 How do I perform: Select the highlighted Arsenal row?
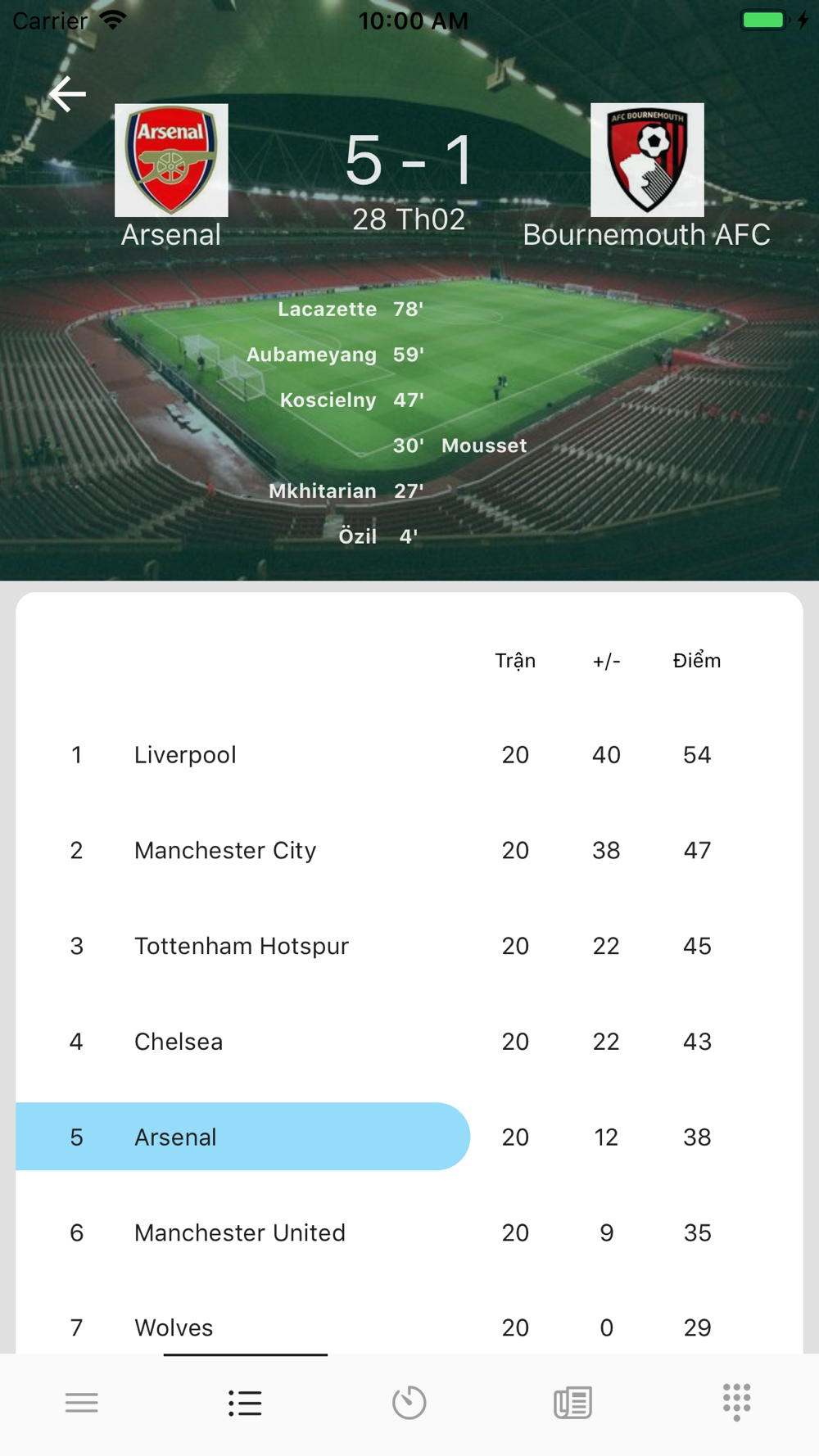(409, 1137)
